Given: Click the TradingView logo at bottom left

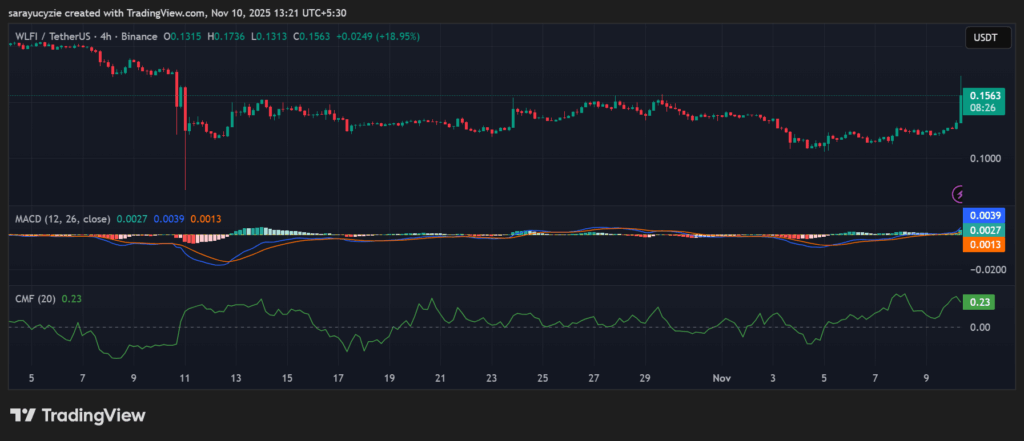Looking at the screenshot, I should (78, 415).
